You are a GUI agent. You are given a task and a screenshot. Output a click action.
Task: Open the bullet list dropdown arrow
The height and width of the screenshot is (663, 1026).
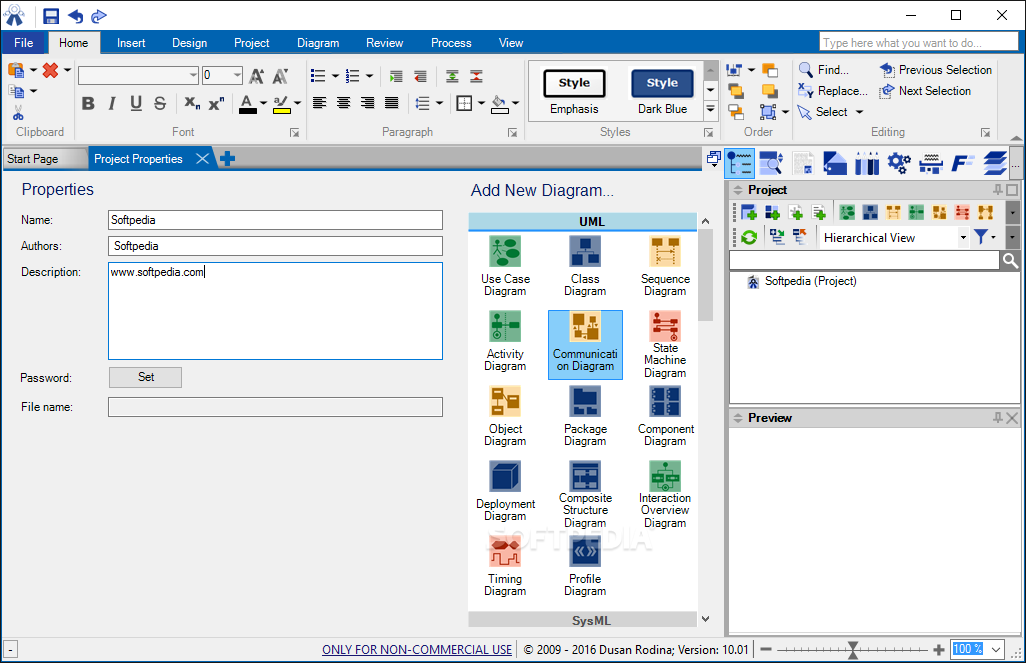point(335,76)
